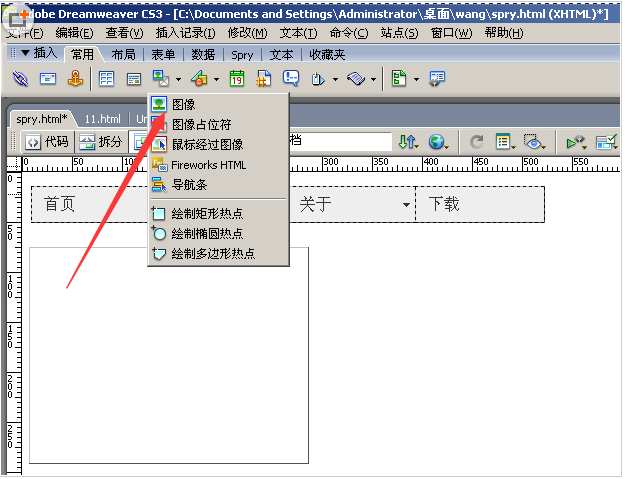This screenshot has height=479, width=625.
Task: Expand the 关于 submenu arrow
Action: click(406, 205)
